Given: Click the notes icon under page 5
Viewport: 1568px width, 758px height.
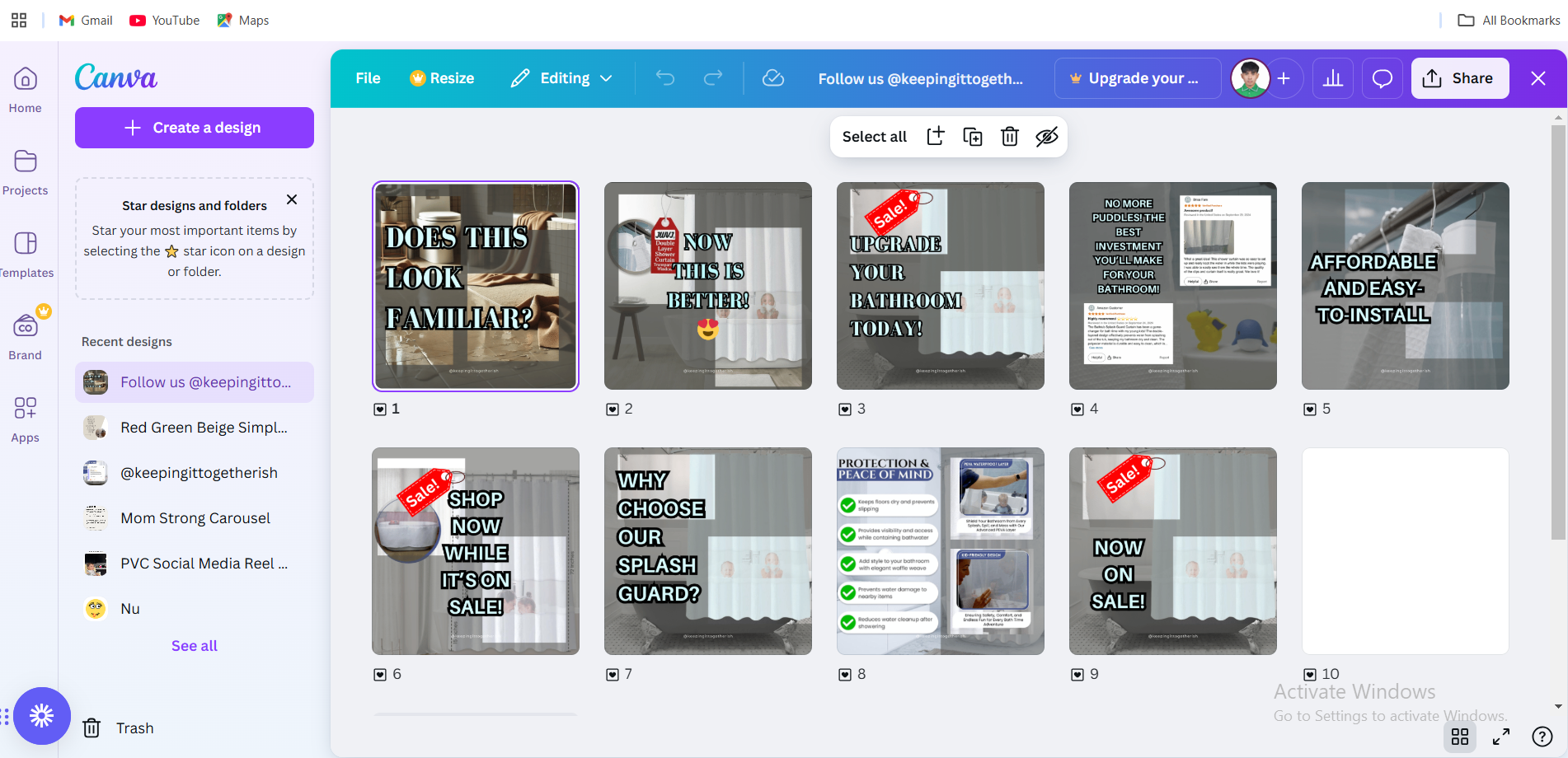Looking at the screenshot, I should click(x=1310, y=409).
